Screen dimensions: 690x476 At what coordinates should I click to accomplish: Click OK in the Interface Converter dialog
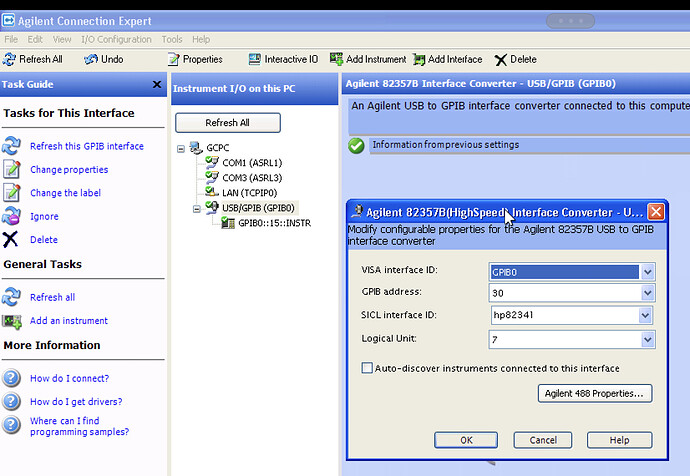[x=466, y=440]
